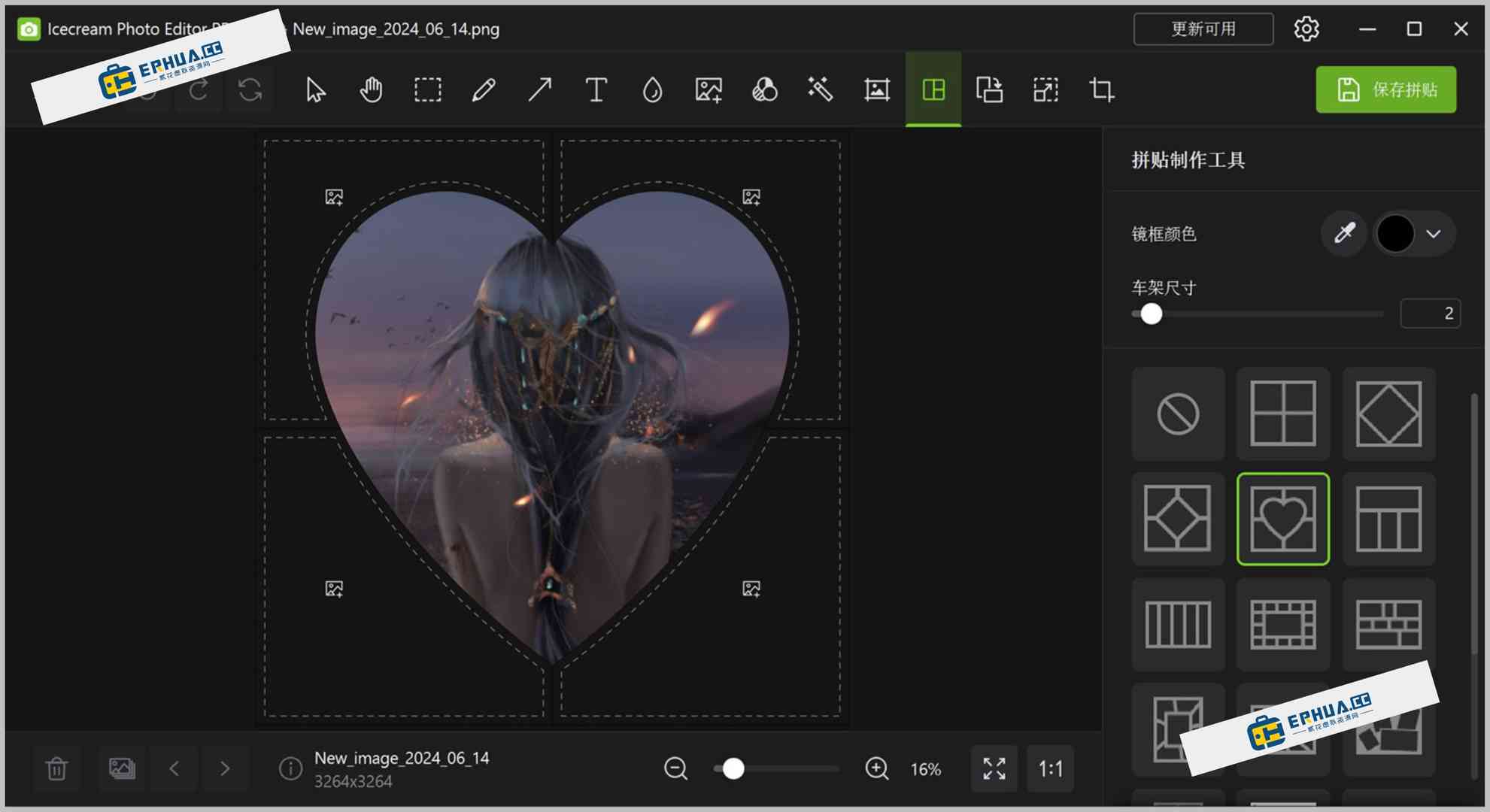Screen dimensions: 1490x812
Task: Open the magic wand effects tool
Action: tap(821, 89)
